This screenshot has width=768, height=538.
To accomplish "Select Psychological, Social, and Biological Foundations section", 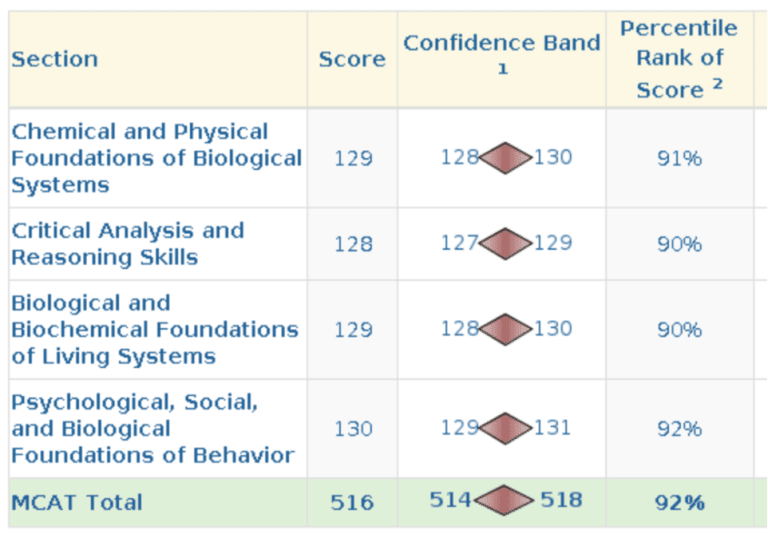I will (152, 428).
